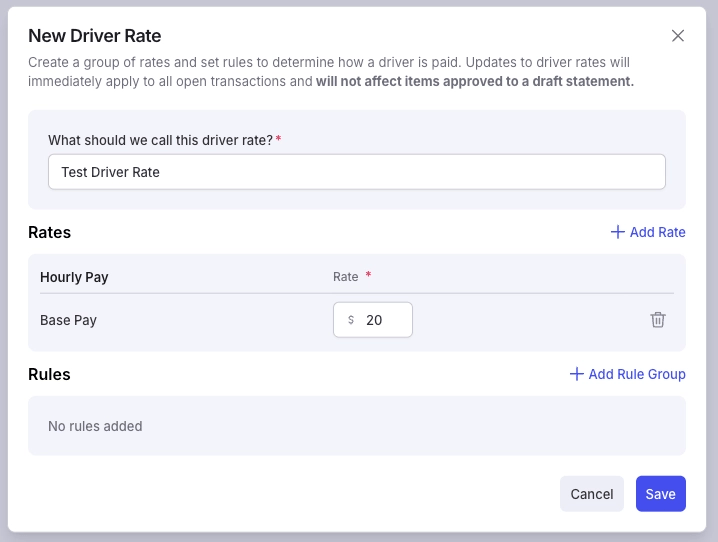Click the bold draft statement warning text

(475, 81)
